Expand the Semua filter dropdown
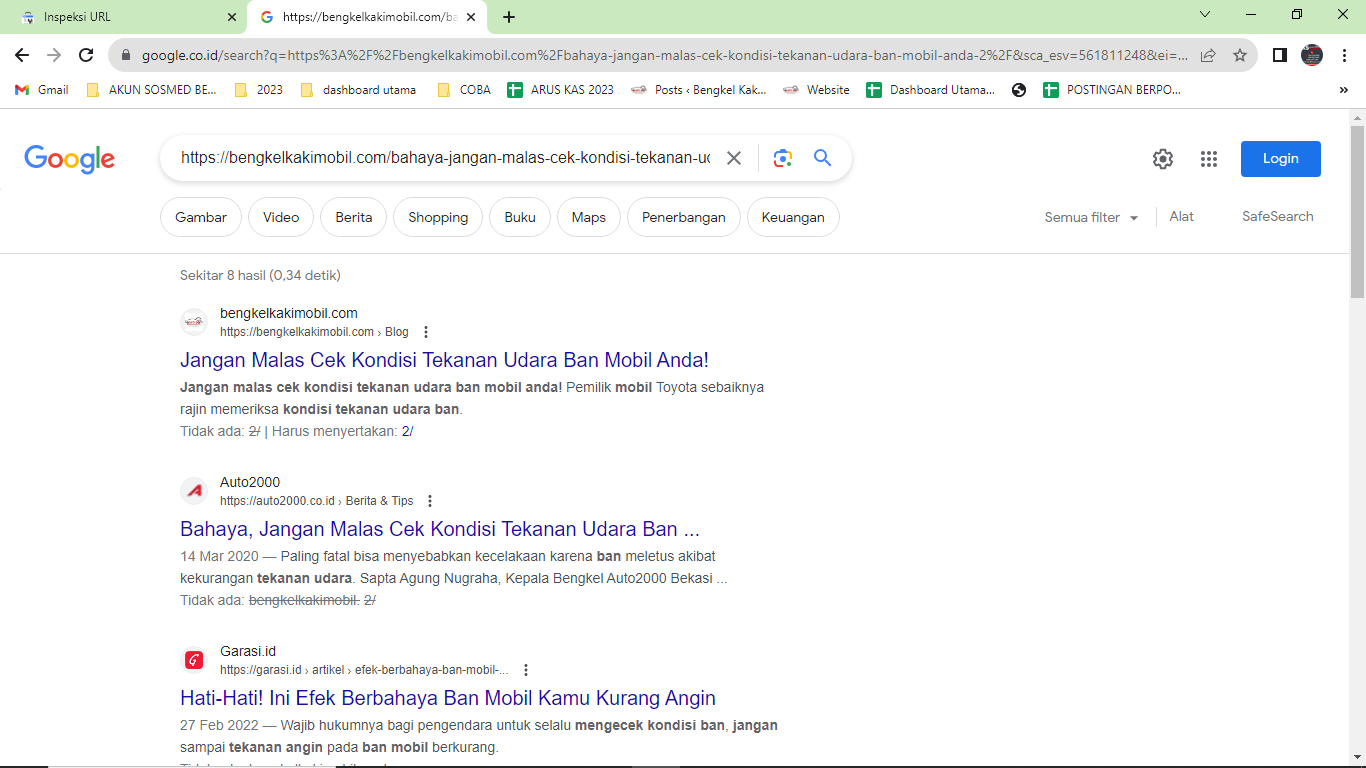Viewport: 1366px width, 768px height. [x=1091, y=217]
